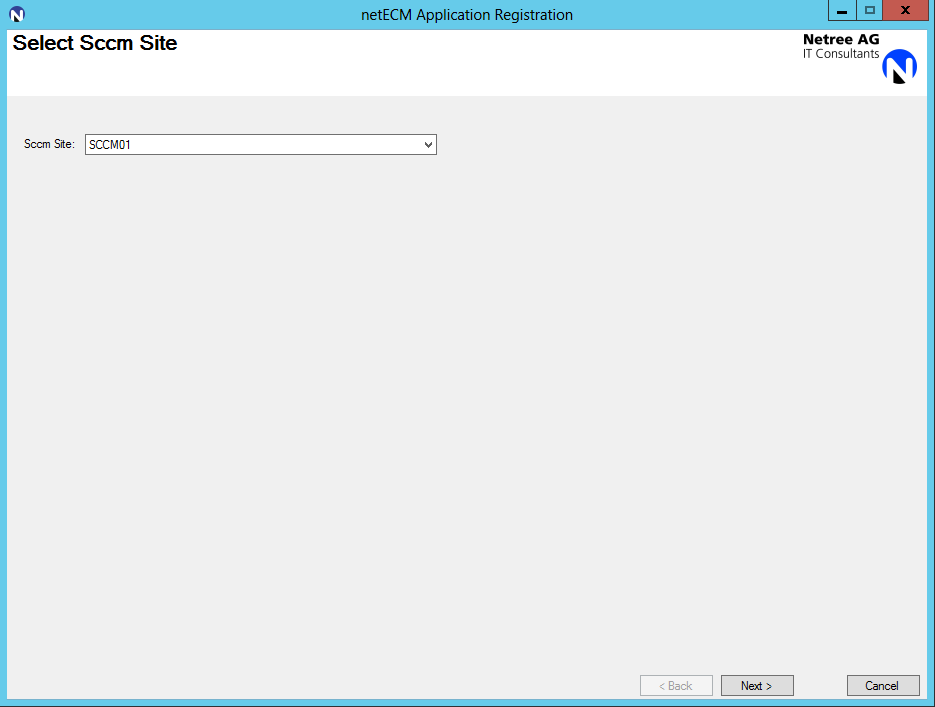Screen dimensions: 935x707
Task: Click the greyed-out < Back button
Action: [x=676, y=686]
